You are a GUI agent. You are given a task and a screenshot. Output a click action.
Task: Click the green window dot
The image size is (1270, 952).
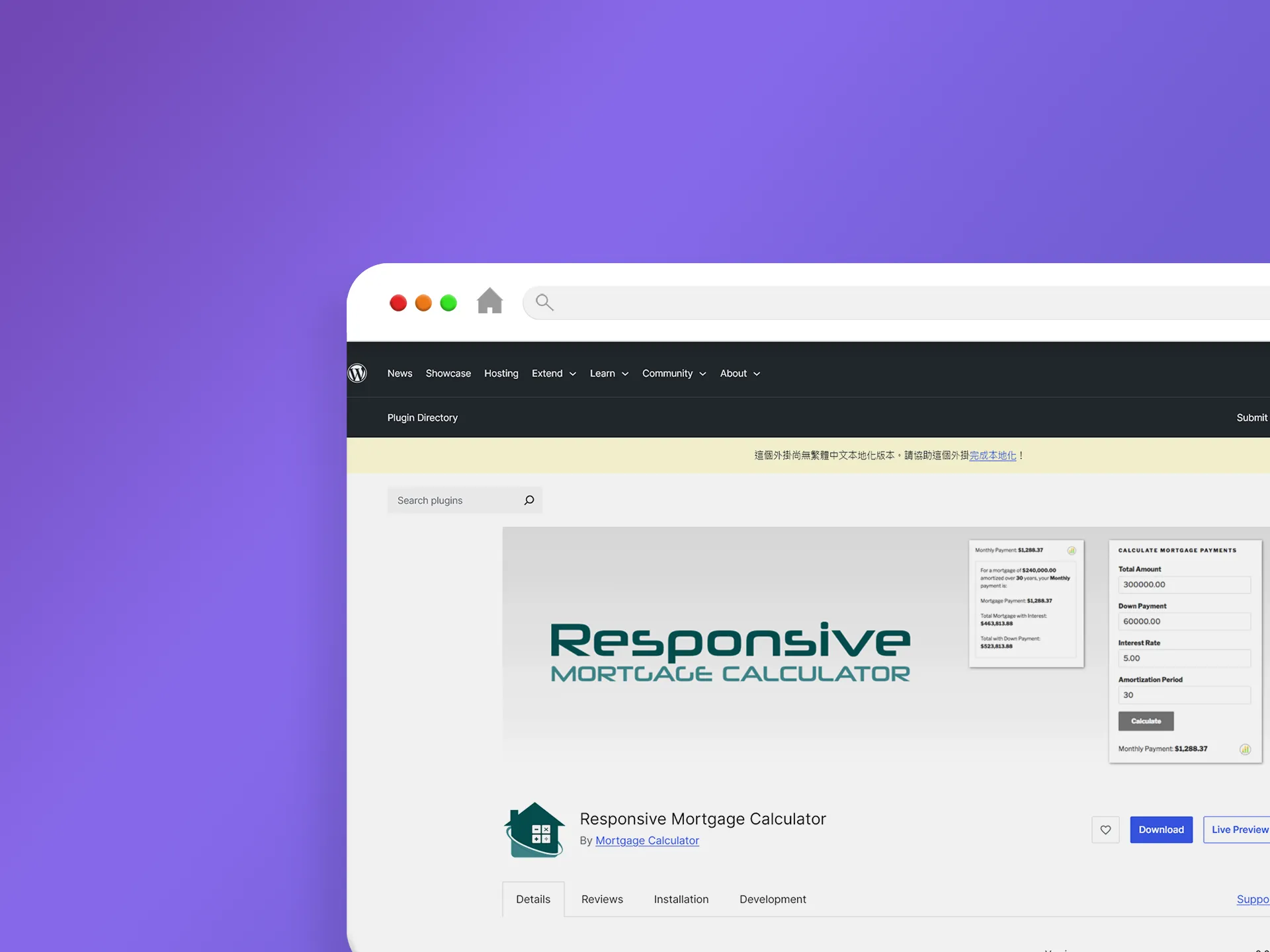tap(448, 303)
